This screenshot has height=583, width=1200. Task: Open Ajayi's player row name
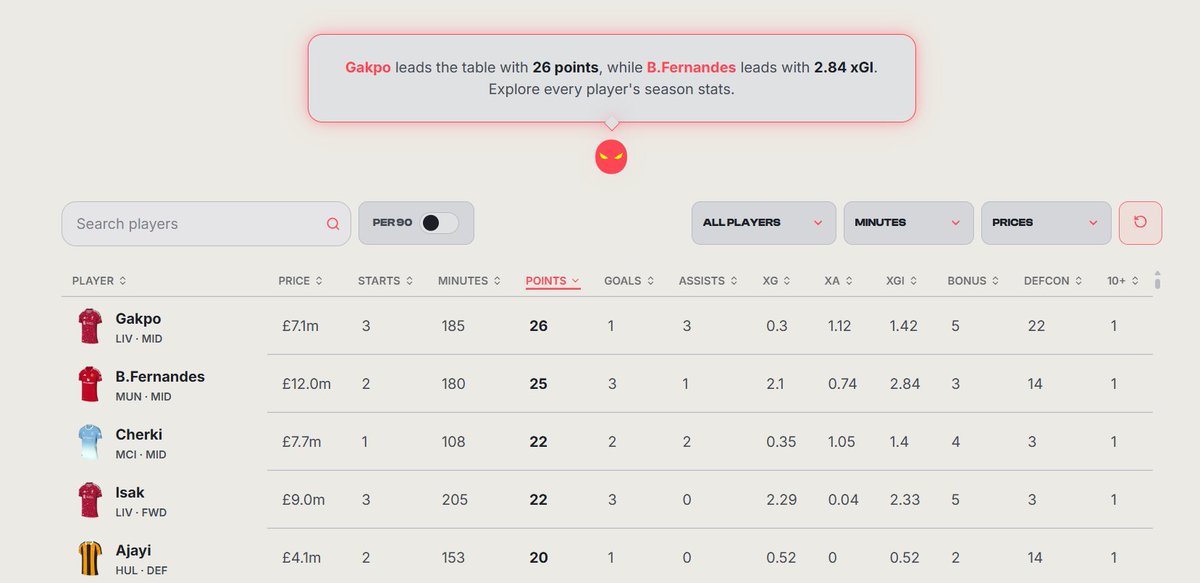(x=133, y=551)
